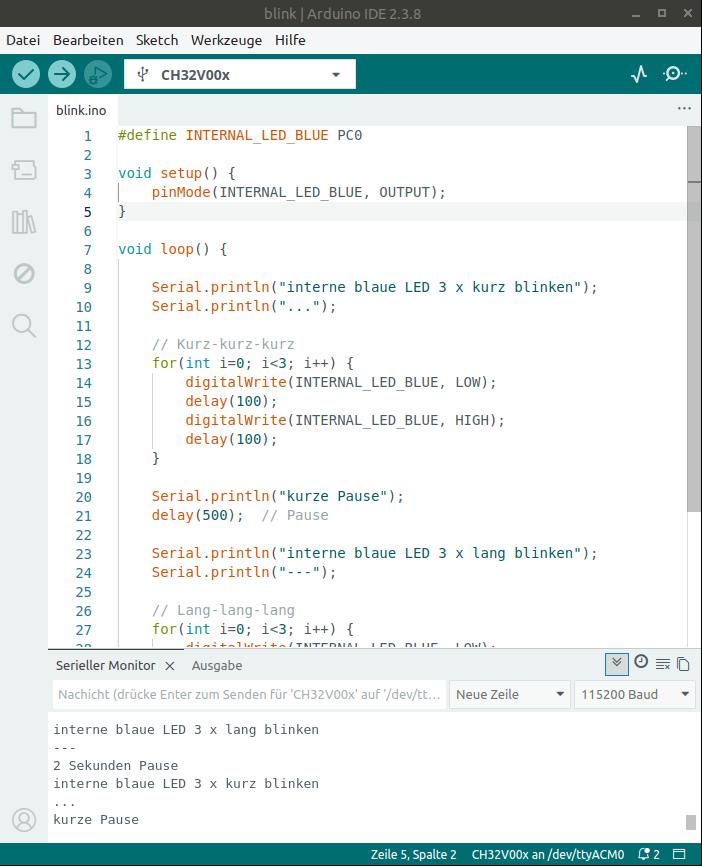The image size is (702, 866).
Task: Click the Verify sketch checkmark button
Action: tap(25, 74)
